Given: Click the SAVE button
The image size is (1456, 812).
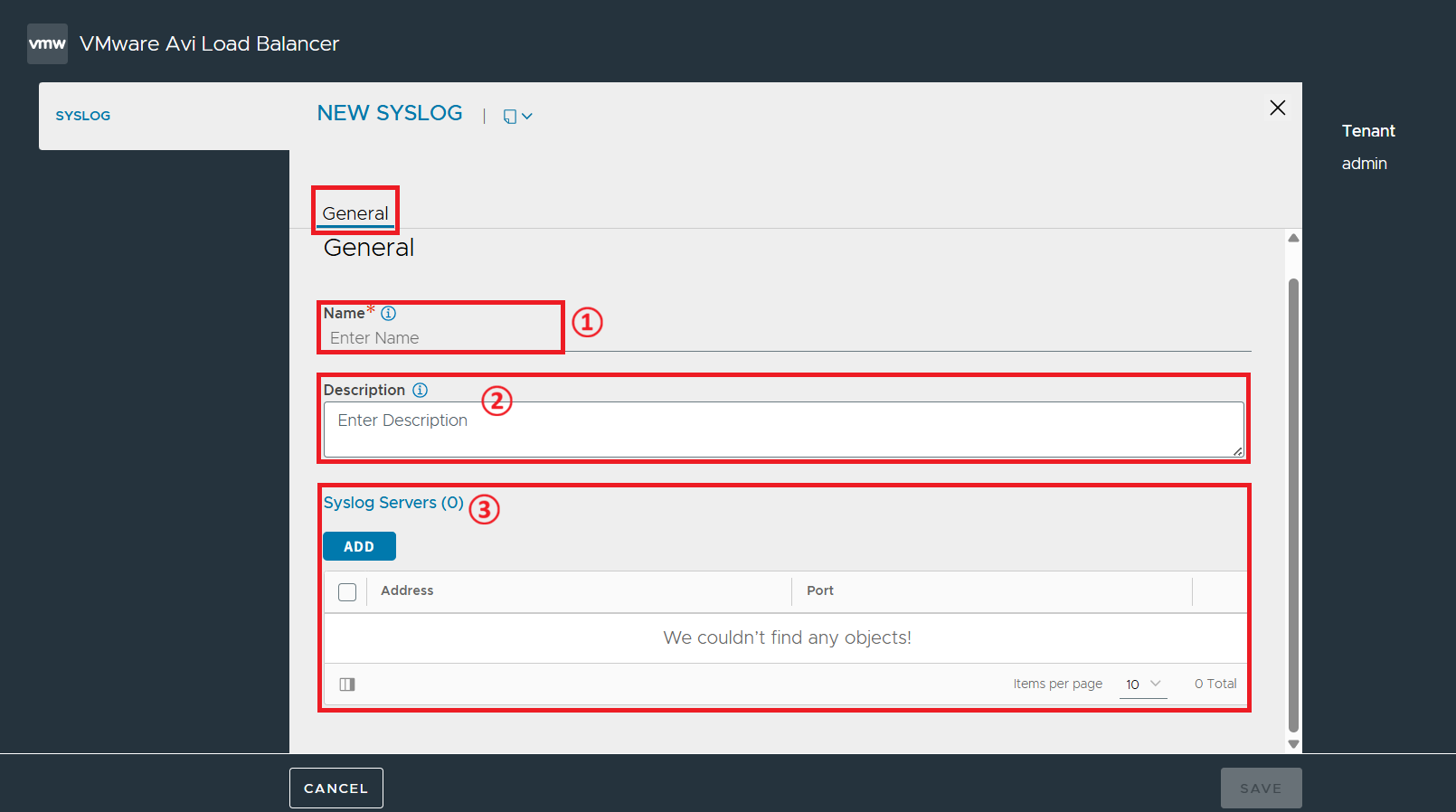Looking at the screenshot, I should 1261,788.
